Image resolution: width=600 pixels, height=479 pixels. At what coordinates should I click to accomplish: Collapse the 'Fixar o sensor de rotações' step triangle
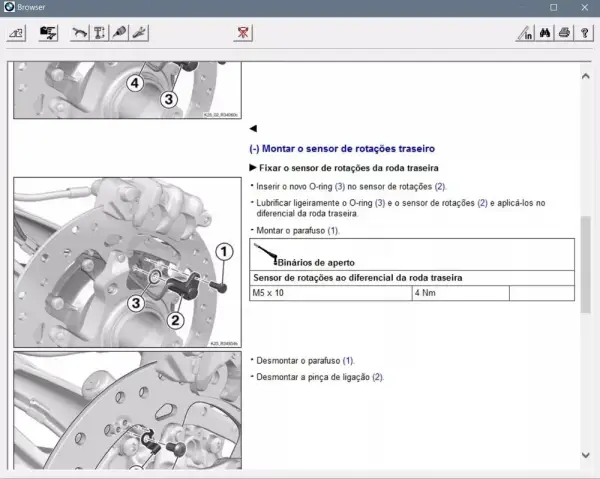pos(253,168)
